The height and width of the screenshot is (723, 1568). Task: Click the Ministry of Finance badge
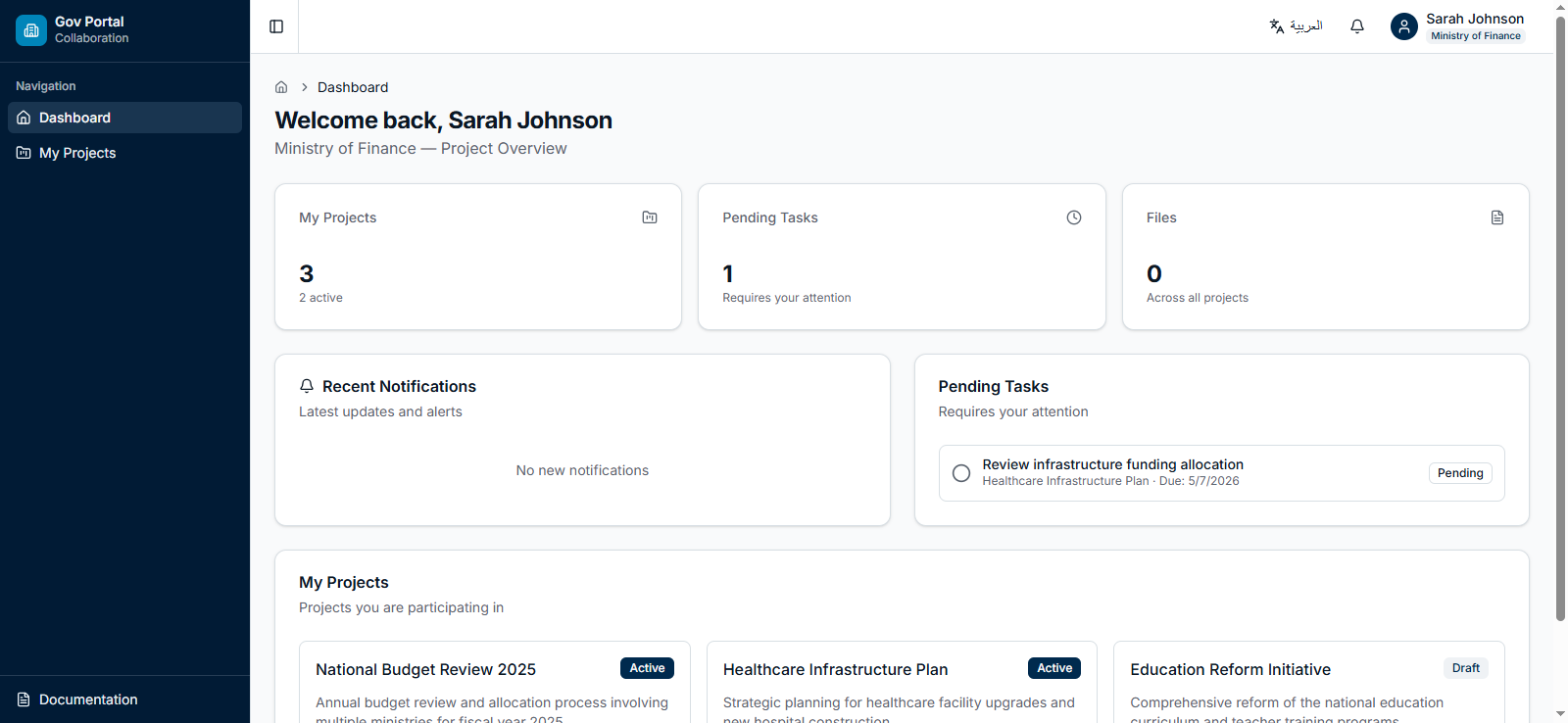pyautogui.click(x=1476, y=36)
